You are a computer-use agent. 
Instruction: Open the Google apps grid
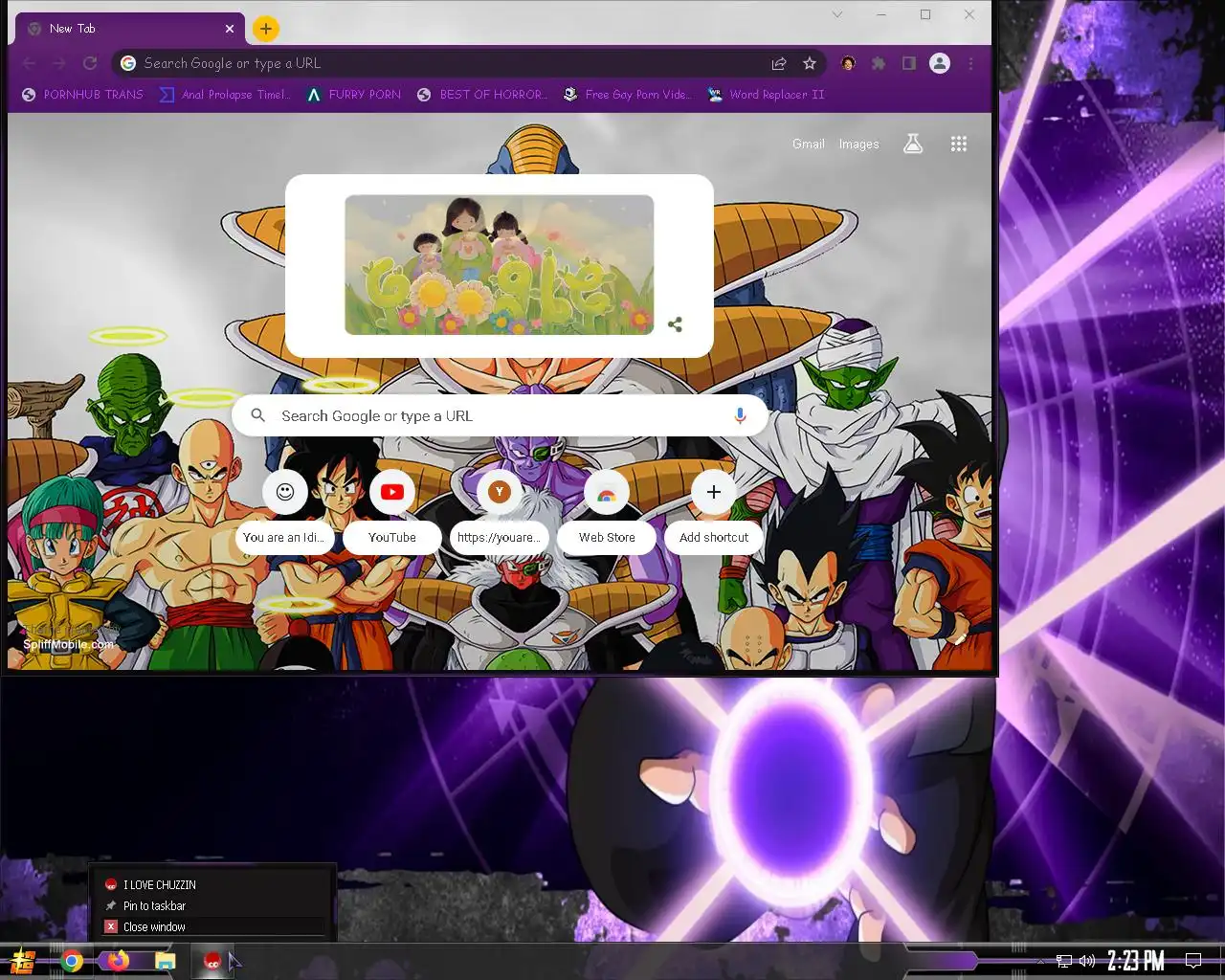point(958,144)
